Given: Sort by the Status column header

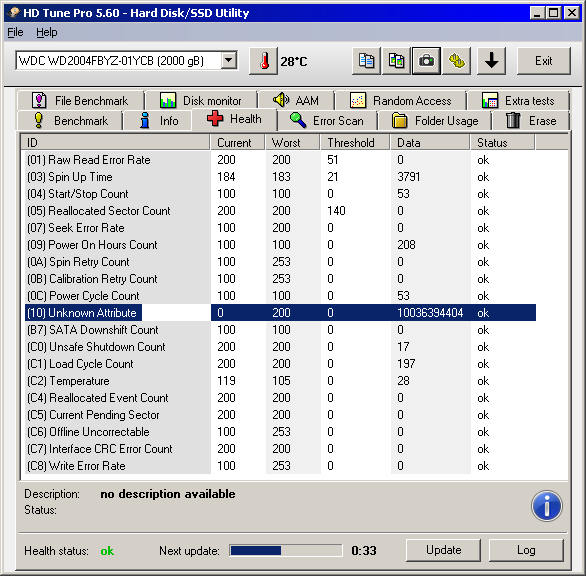Looking at the screenshot, I should coord(503,142).
